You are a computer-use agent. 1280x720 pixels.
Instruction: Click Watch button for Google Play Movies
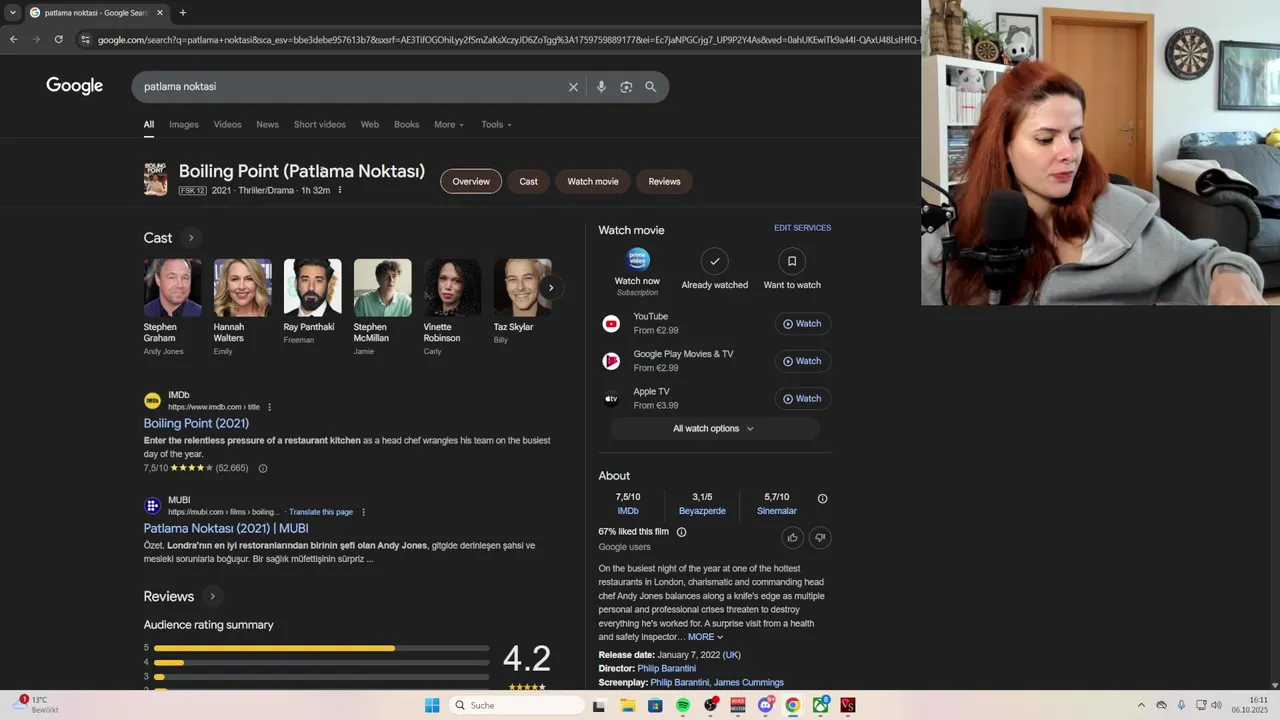point(802,361)
